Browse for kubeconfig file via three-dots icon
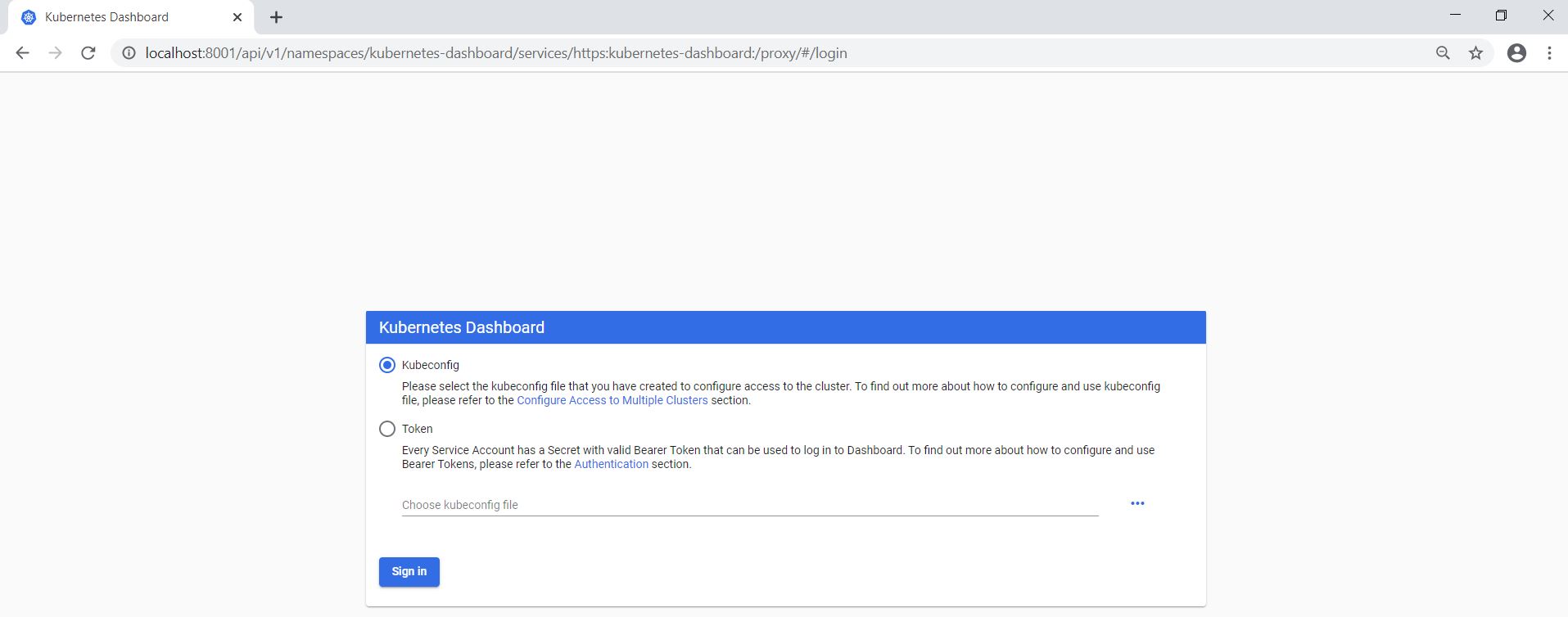The height and width of the screenshot is (617, 1568). pyautogui.click(x=1137, y=503)
